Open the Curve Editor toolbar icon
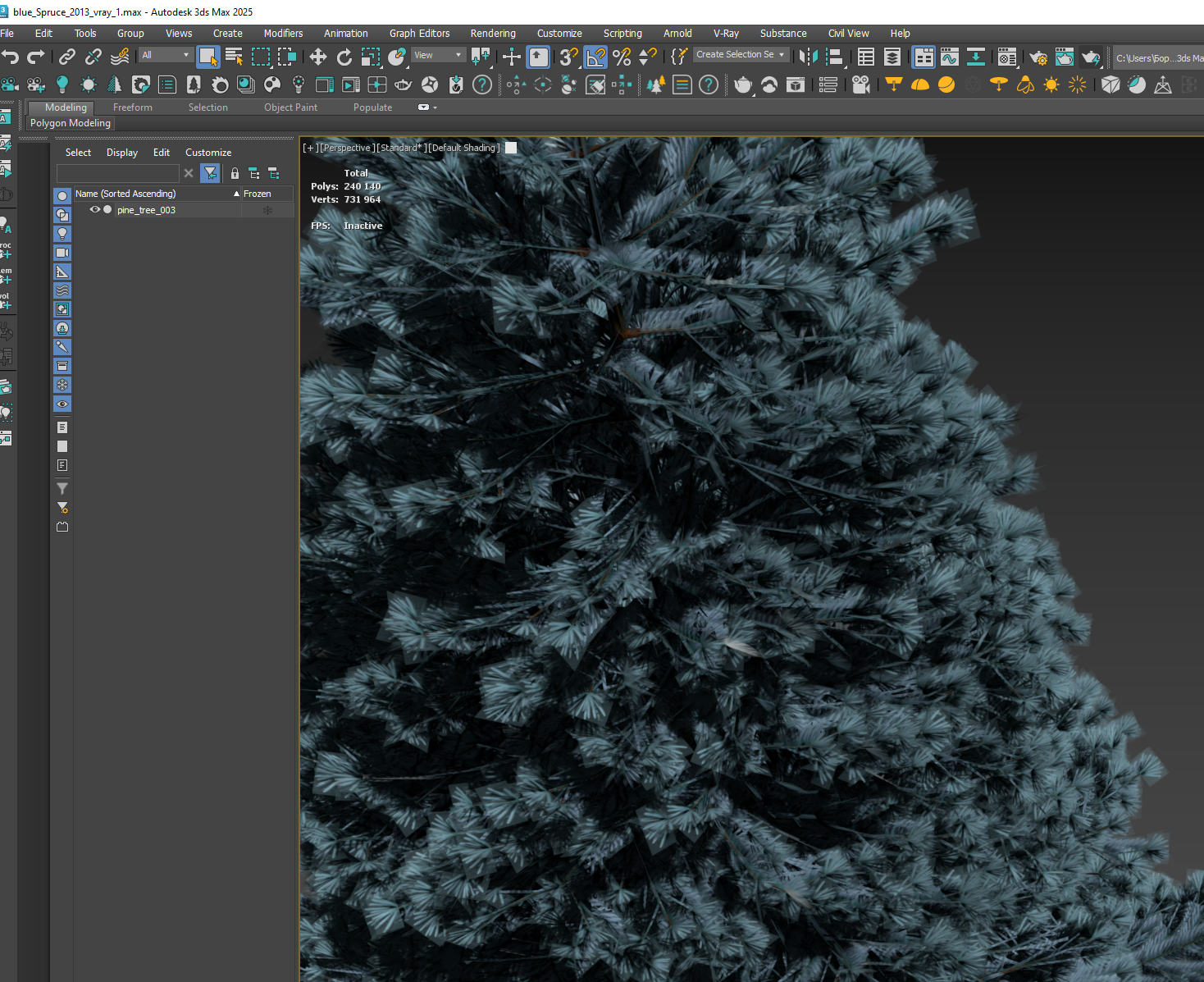The width and height of the screenshot is (1204, 982). [949, 57]
